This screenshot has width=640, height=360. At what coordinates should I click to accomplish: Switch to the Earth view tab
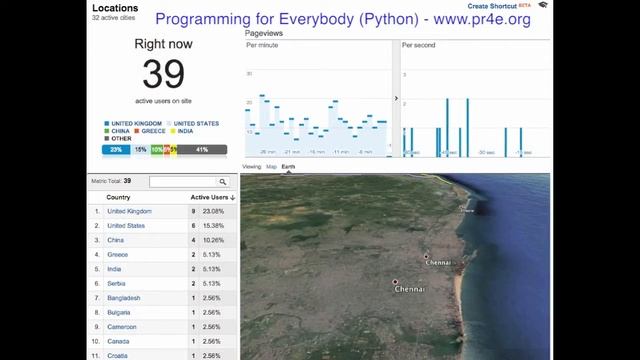tap(288, 167)
